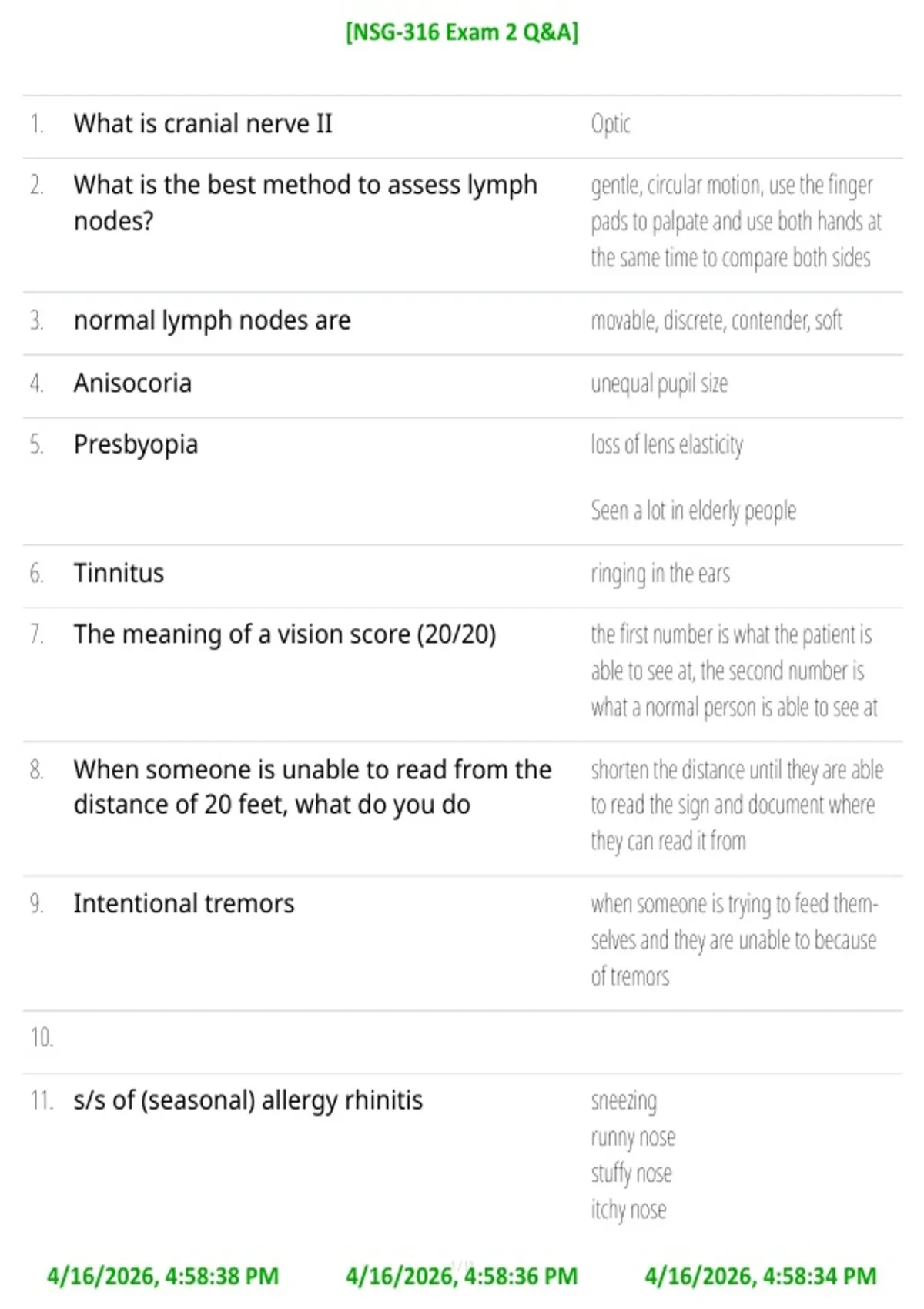Select the lymph nodes assessment question
The image size is (924, 1309).
pyautogui.click(x=306, y=203)
